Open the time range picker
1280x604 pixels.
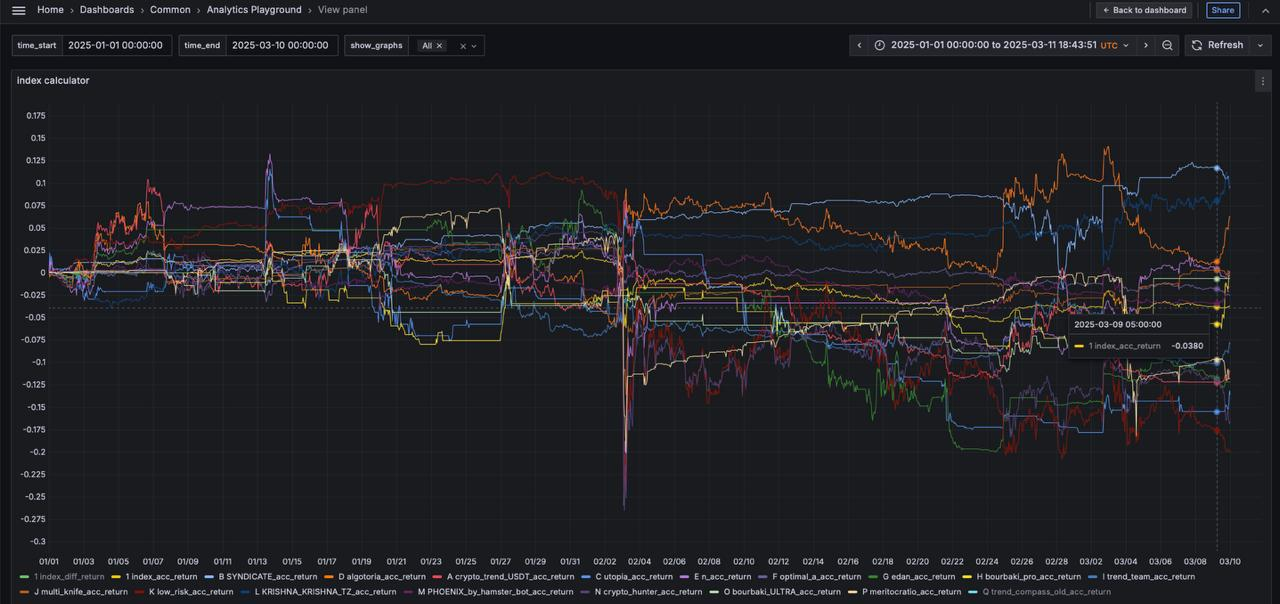1002,45
